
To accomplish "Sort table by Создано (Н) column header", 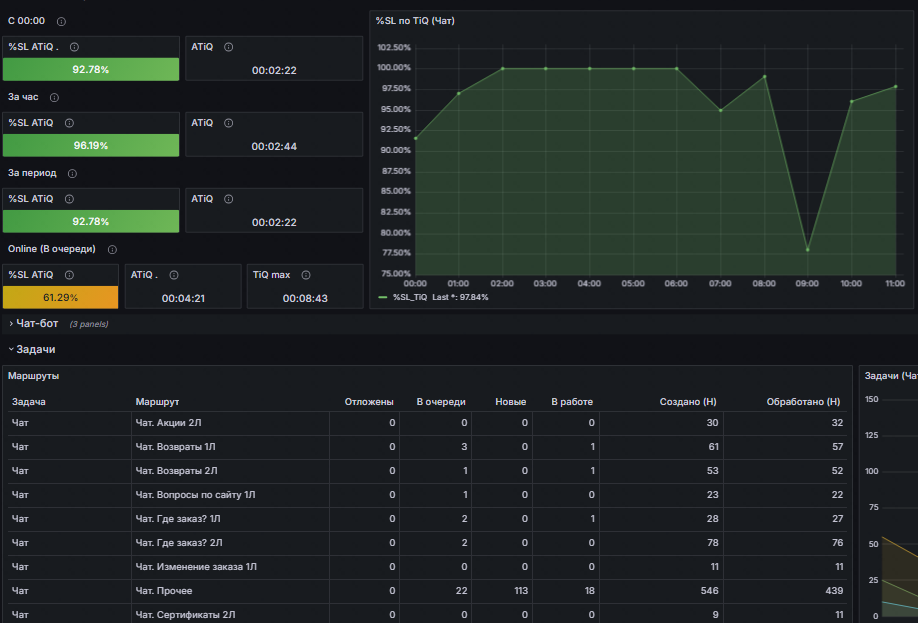I will pyautogui.click(x=688, y=402).
